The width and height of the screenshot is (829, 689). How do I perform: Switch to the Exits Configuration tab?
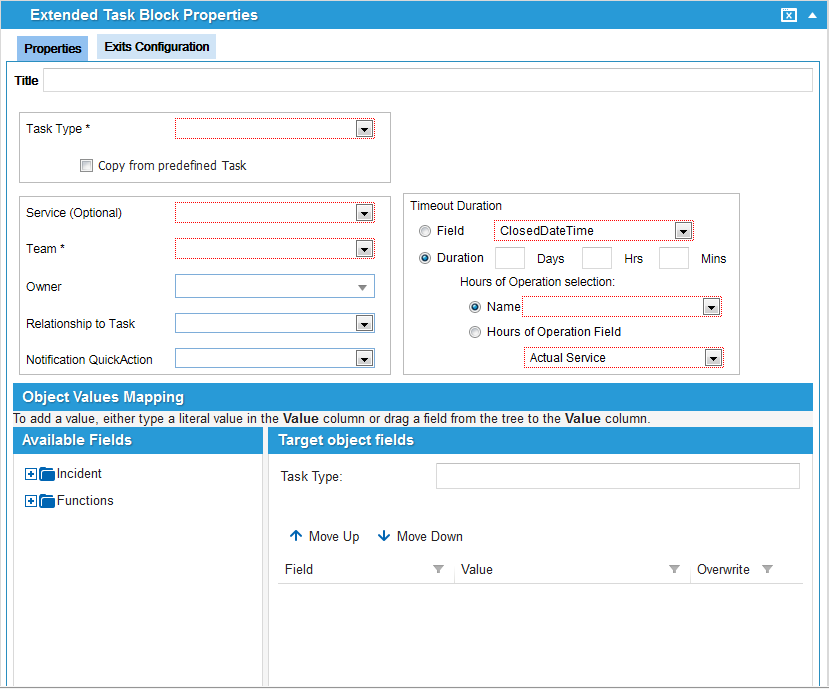tap(157, 47)
